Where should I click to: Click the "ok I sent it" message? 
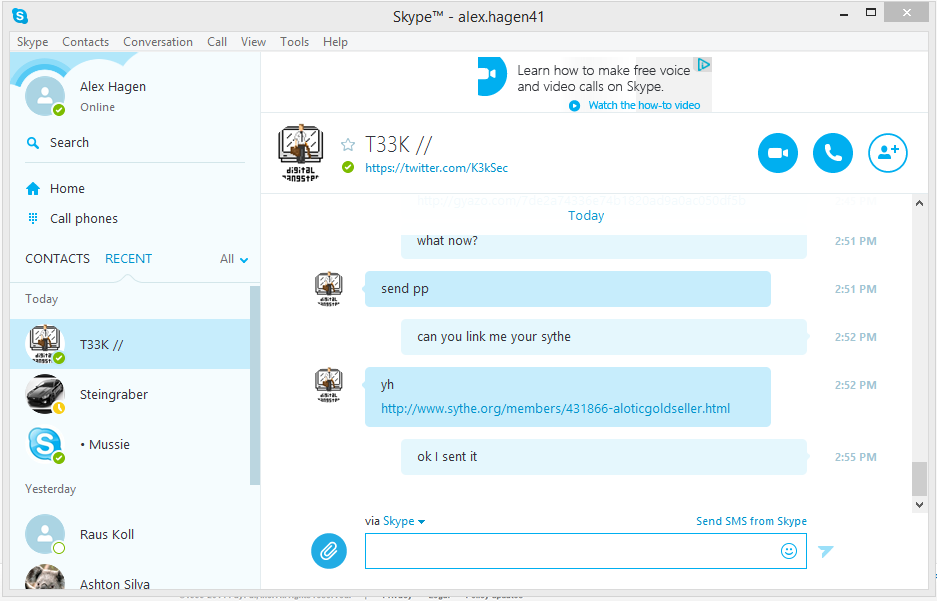click(x=604, y=457)
